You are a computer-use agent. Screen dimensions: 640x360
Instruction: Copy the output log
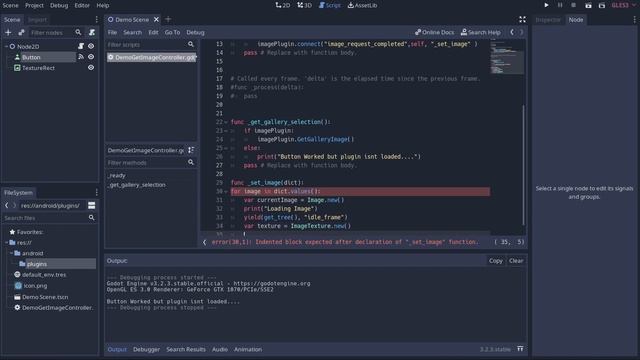tap(496, 261)
